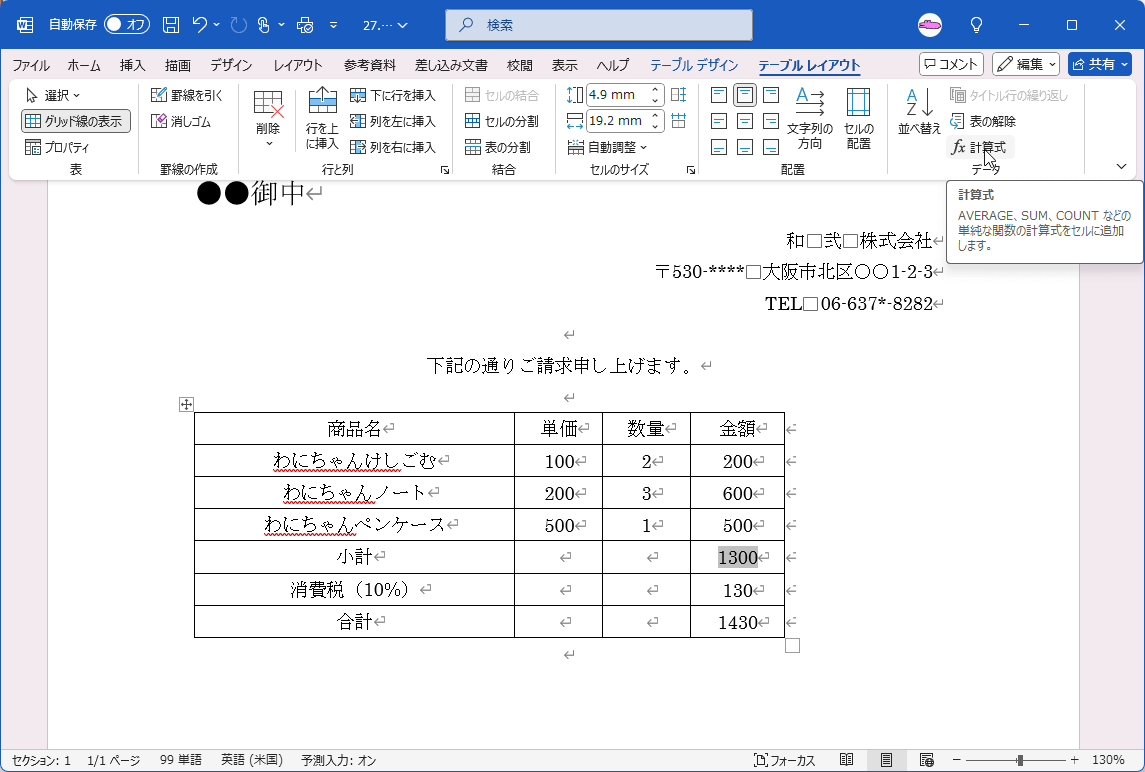Click the table move handle icon
The width and height of the screenshot is (1145, 772).
coord(186,404)
